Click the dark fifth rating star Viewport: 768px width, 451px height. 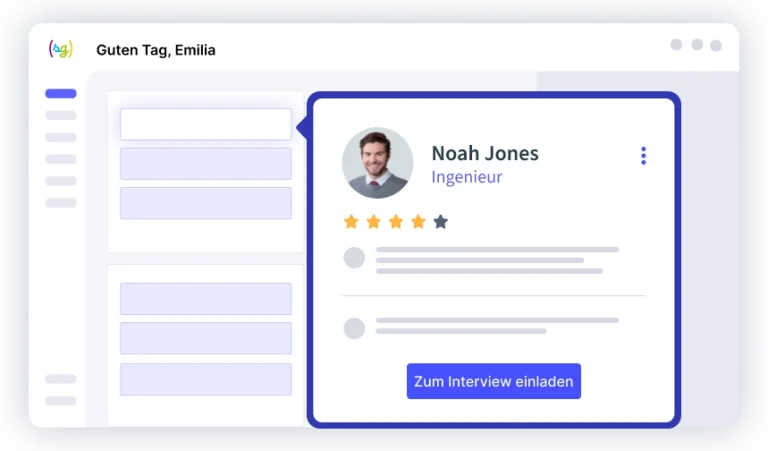click(440, 222)
